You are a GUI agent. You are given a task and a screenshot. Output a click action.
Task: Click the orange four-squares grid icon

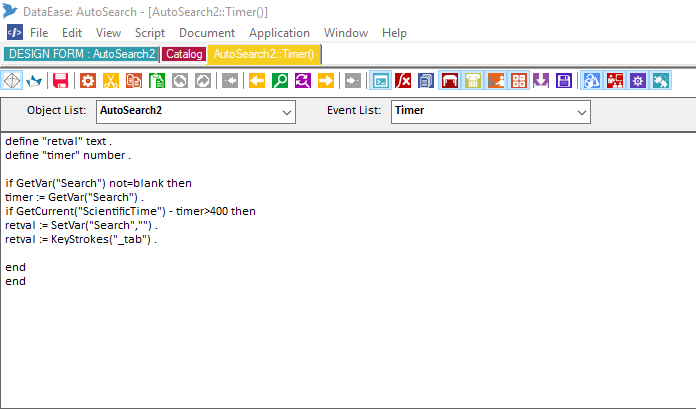[x=518, y=81]
